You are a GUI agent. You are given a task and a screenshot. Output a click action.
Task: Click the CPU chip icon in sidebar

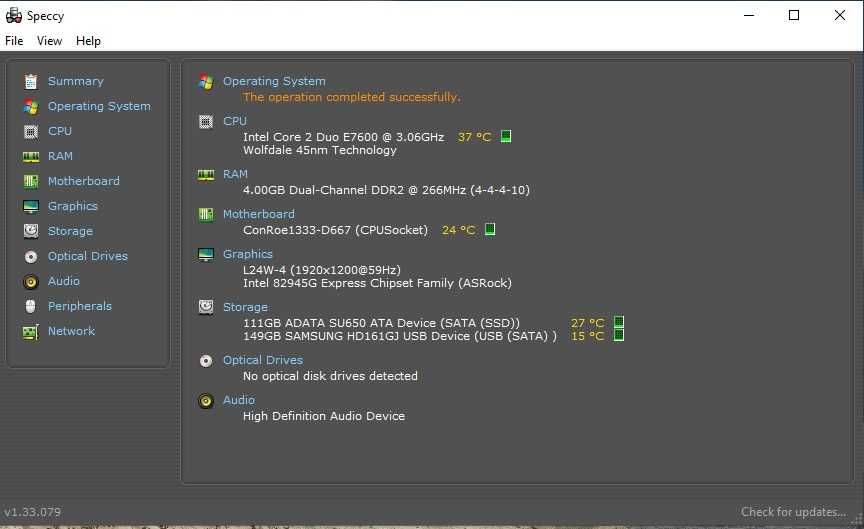(31, 132)
